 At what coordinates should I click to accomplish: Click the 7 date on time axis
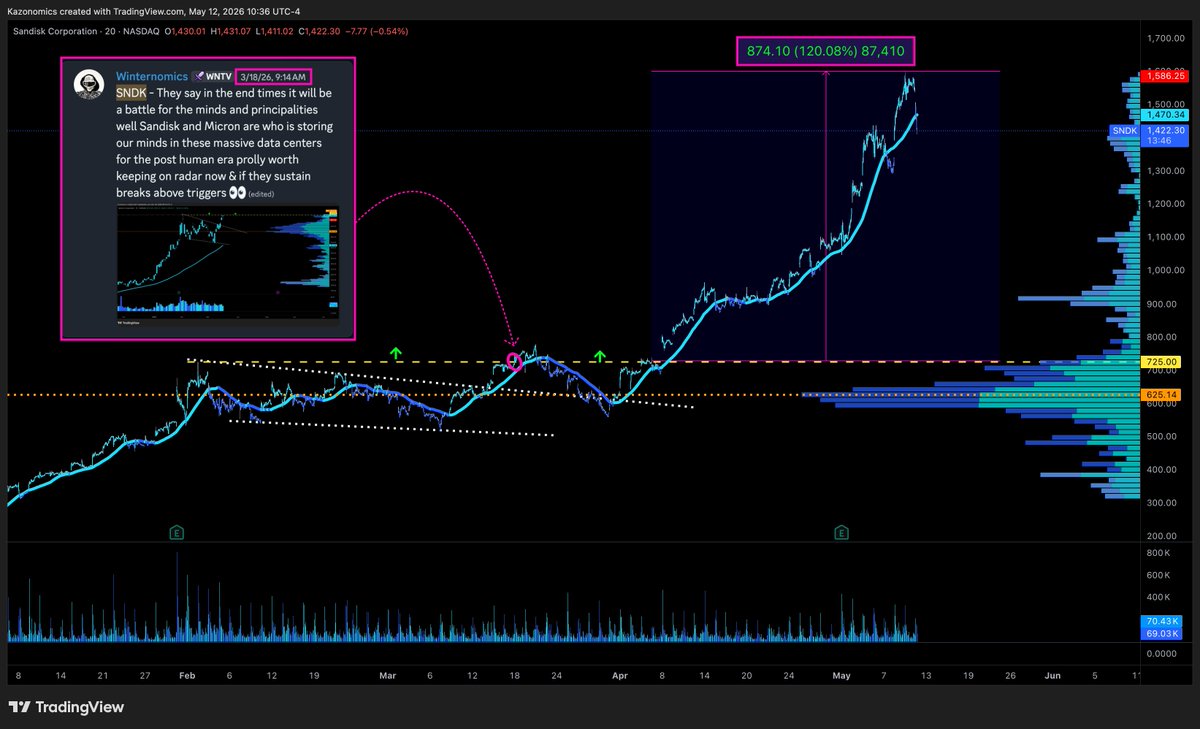tap(884, 676)
